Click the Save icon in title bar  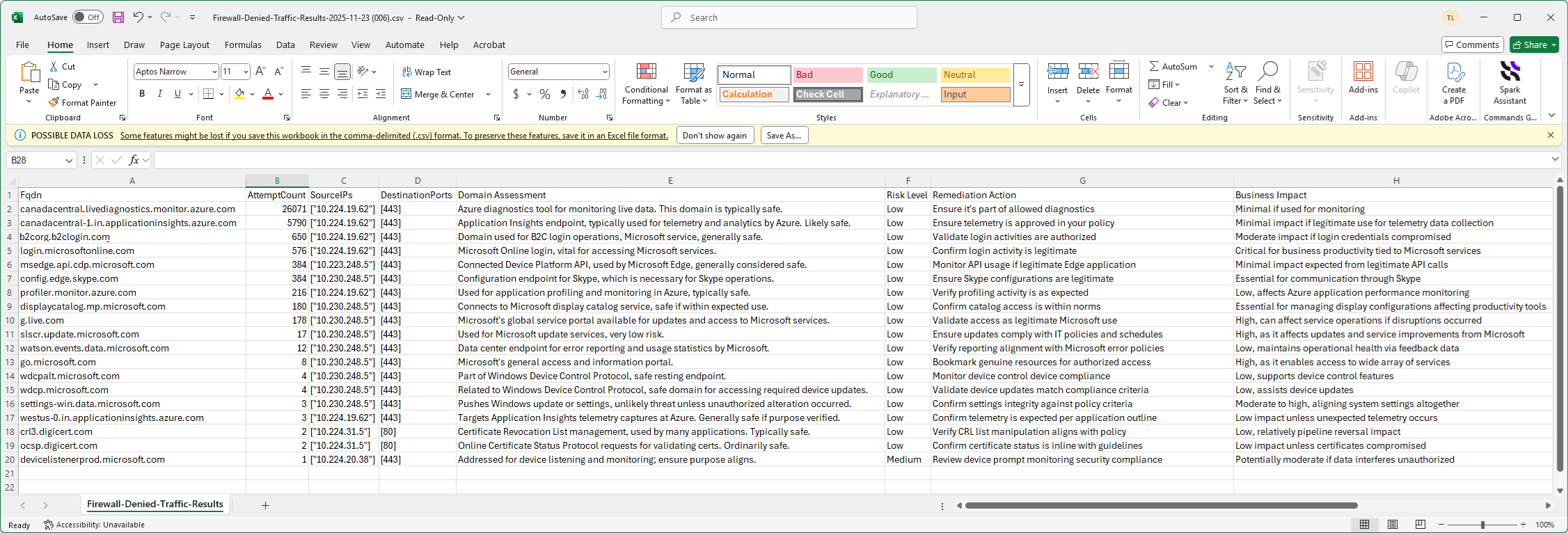coord(118,17)
